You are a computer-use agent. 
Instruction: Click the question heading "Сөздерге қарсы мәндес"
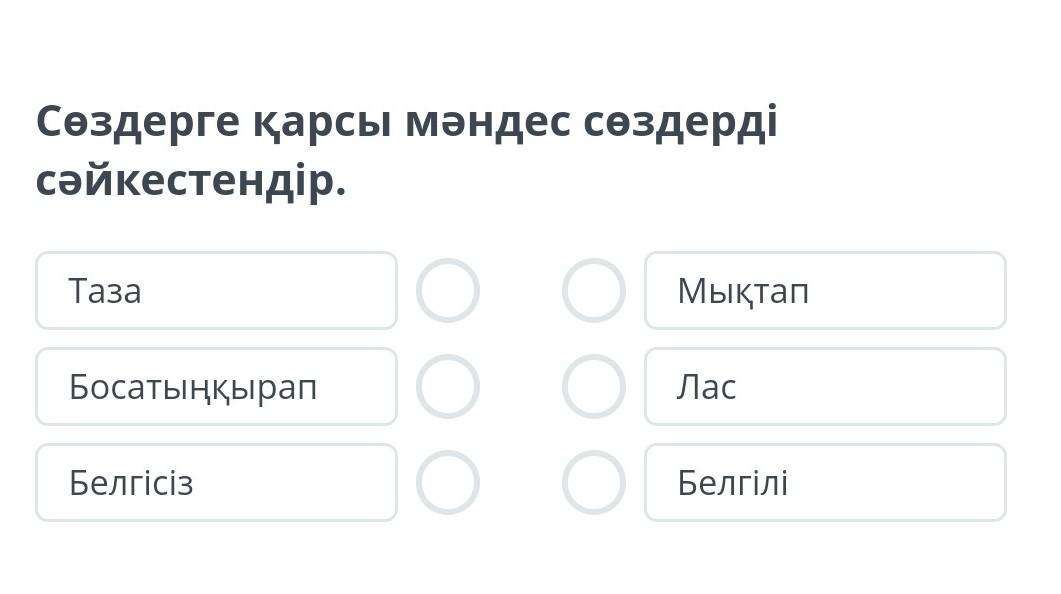pos(406,122)
